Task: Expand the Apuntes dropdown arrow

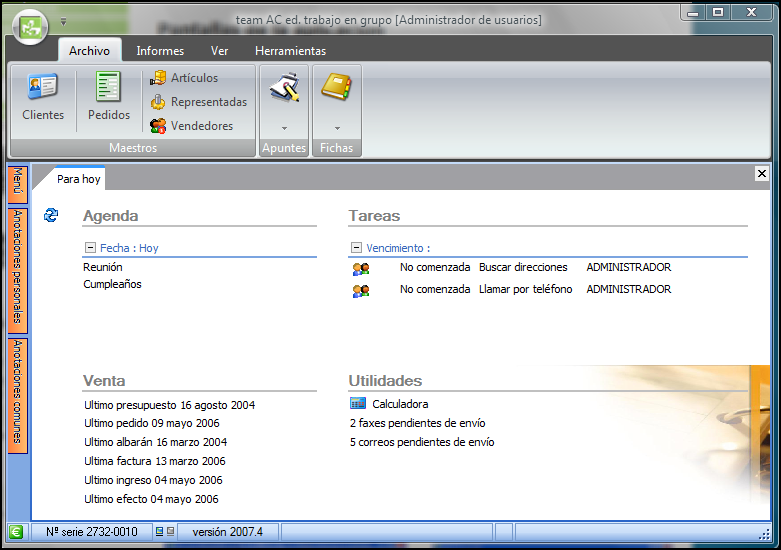Action: [284, 129]
